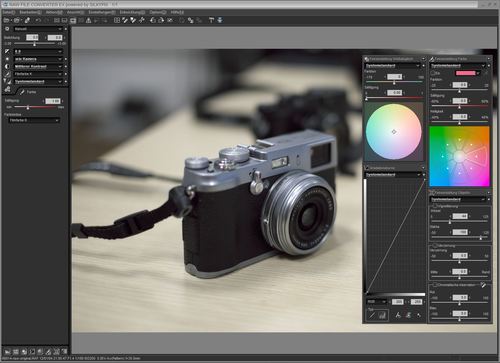
Task: Open the RGB channel dropdown under curve
Action: click(x=376, y=302)
